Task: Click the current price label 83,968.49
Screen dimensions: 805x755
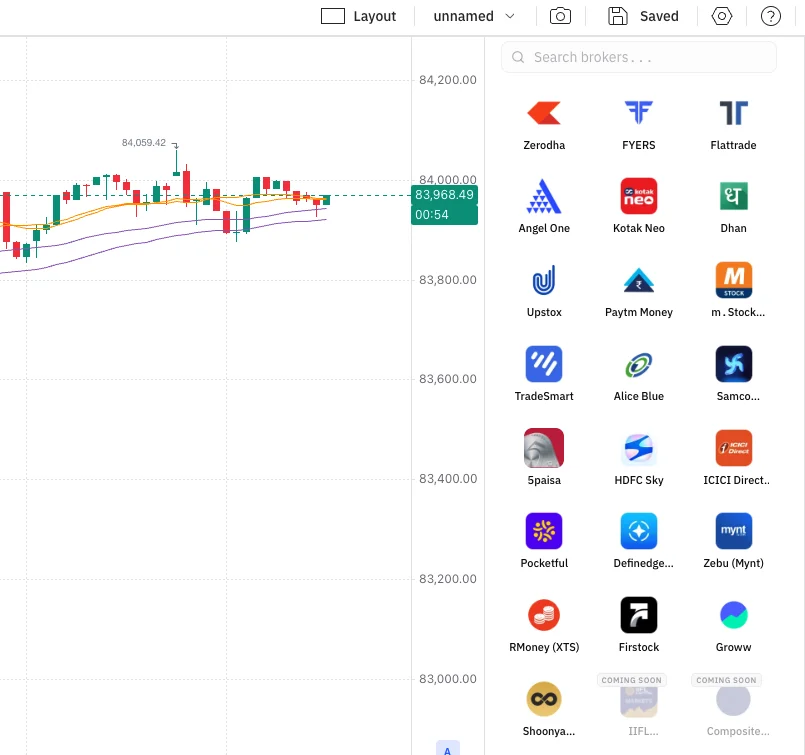Action: [x=444, y=195]
